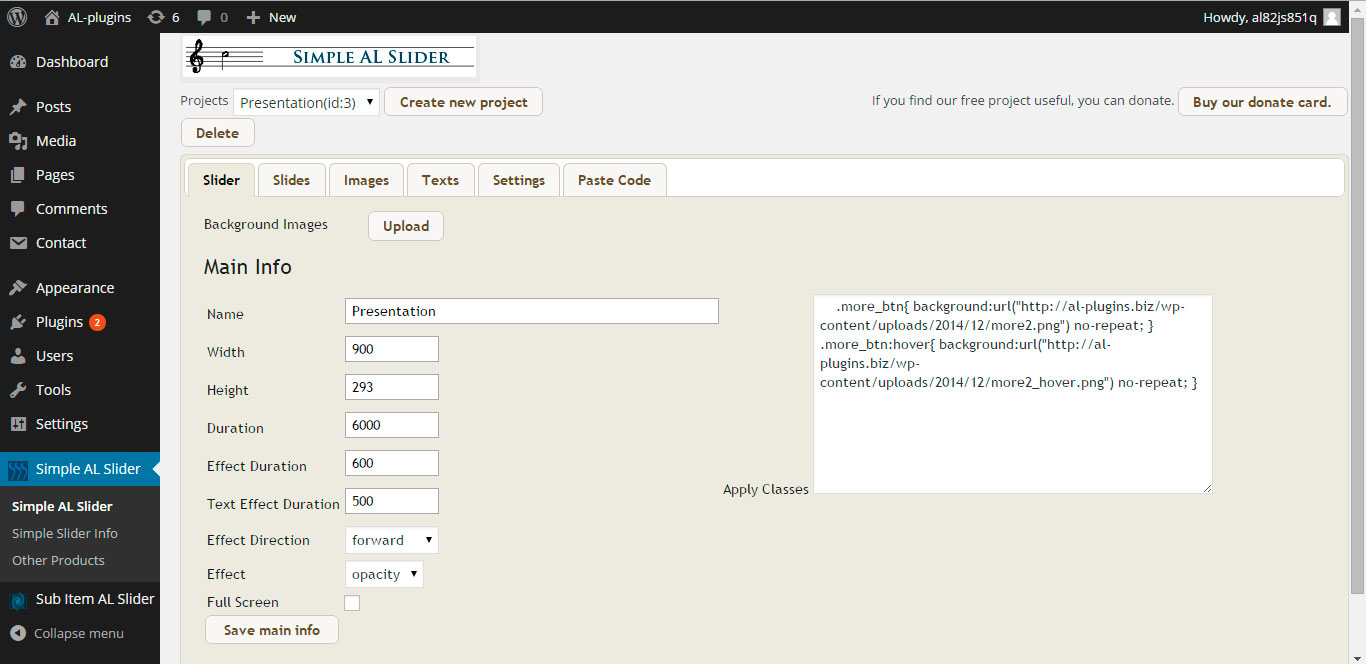Toggle the Full Screen checkbox

(352, 603)
